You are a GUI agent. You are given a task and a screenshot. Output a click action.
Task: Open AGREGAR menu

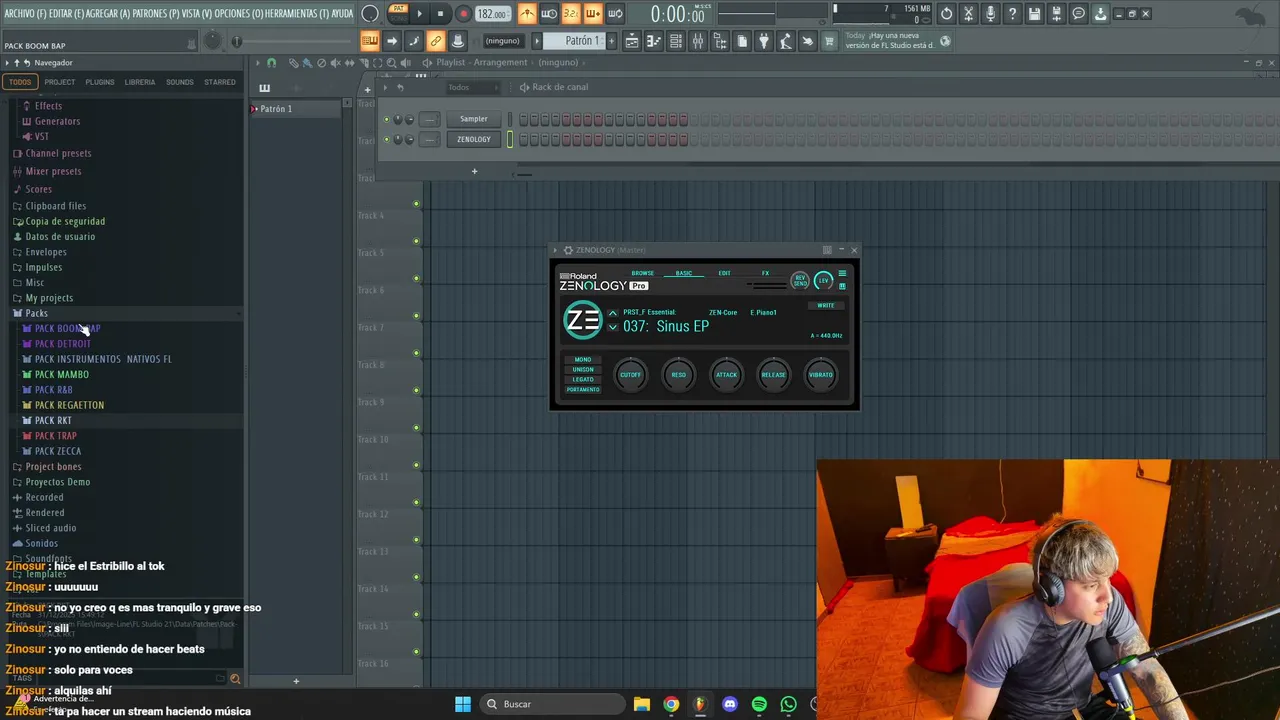pyautogui.click(x=109, y=14)
